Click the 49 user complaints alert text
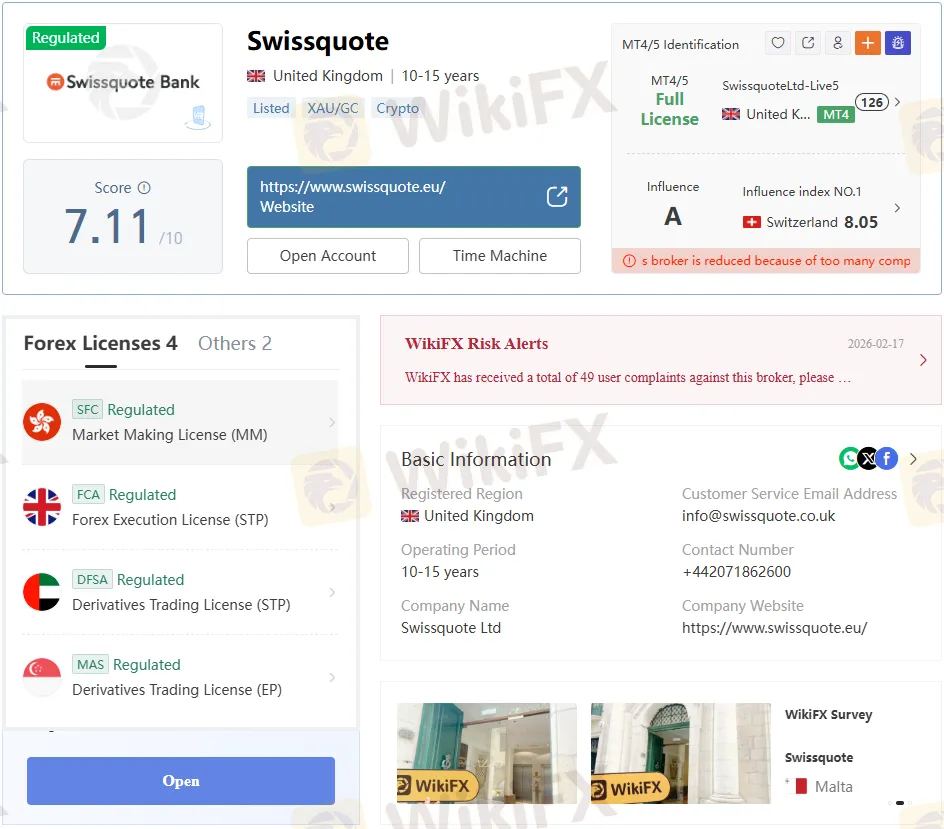944x829 pixels. click(627, 377)
